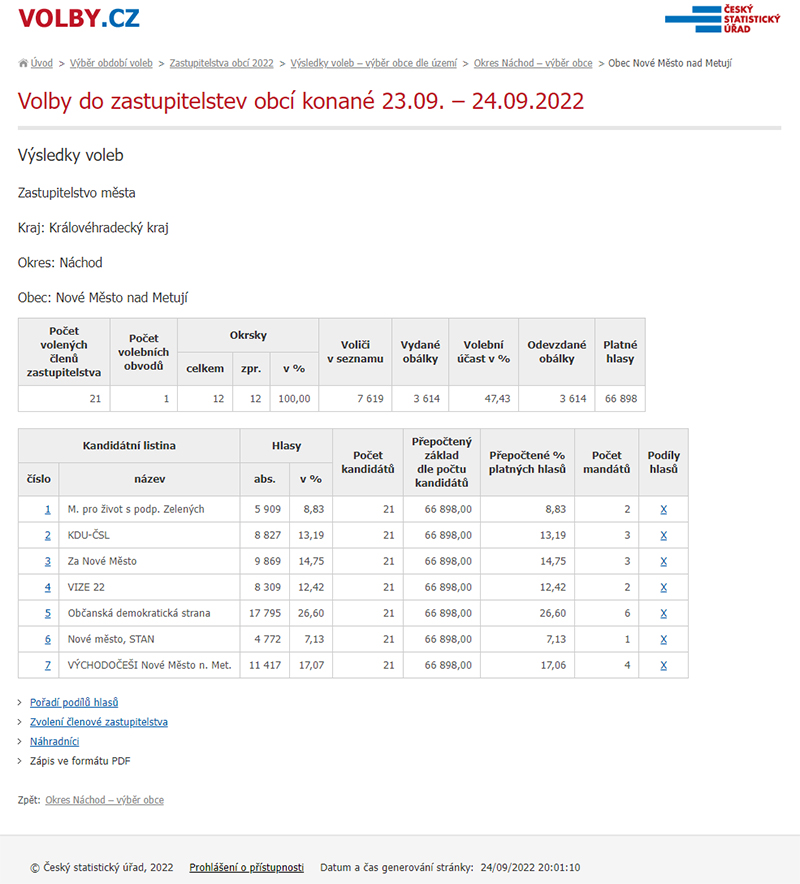Open the Český statistický úřad logo
The image size is (800, 884).
pos(722,19)
